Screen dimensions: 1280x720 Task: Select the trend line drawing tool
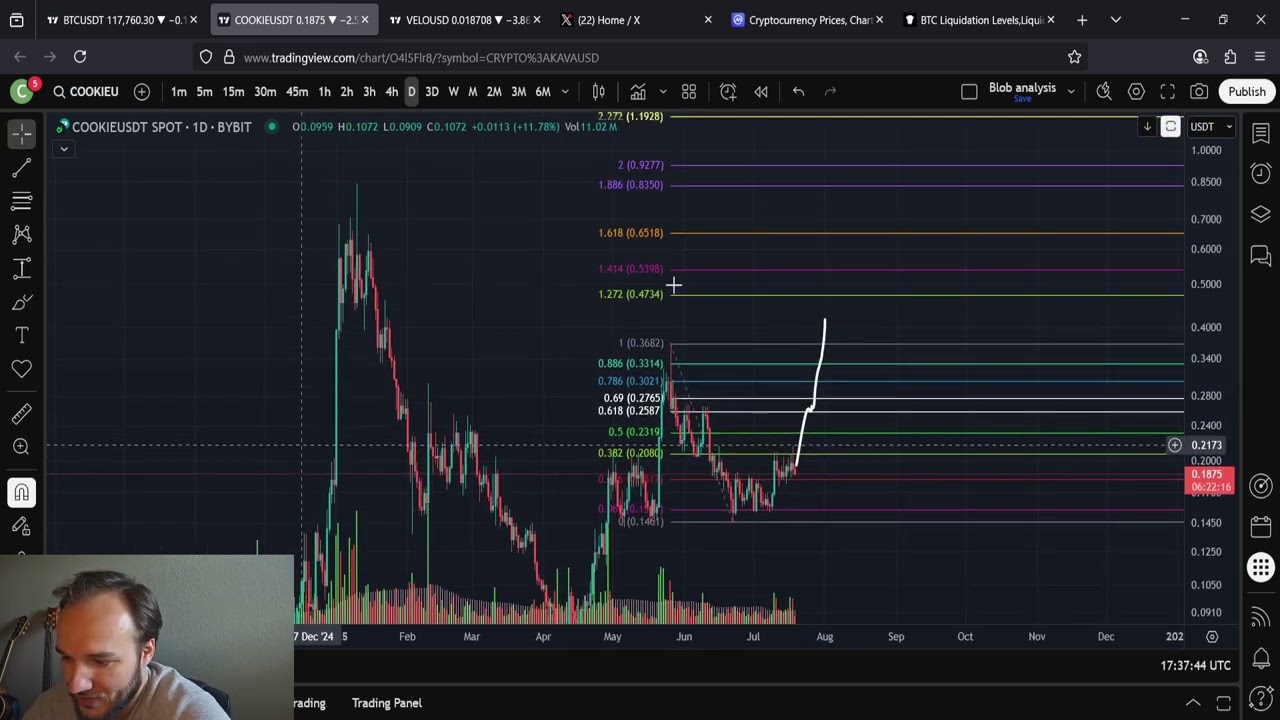[22, 167]
